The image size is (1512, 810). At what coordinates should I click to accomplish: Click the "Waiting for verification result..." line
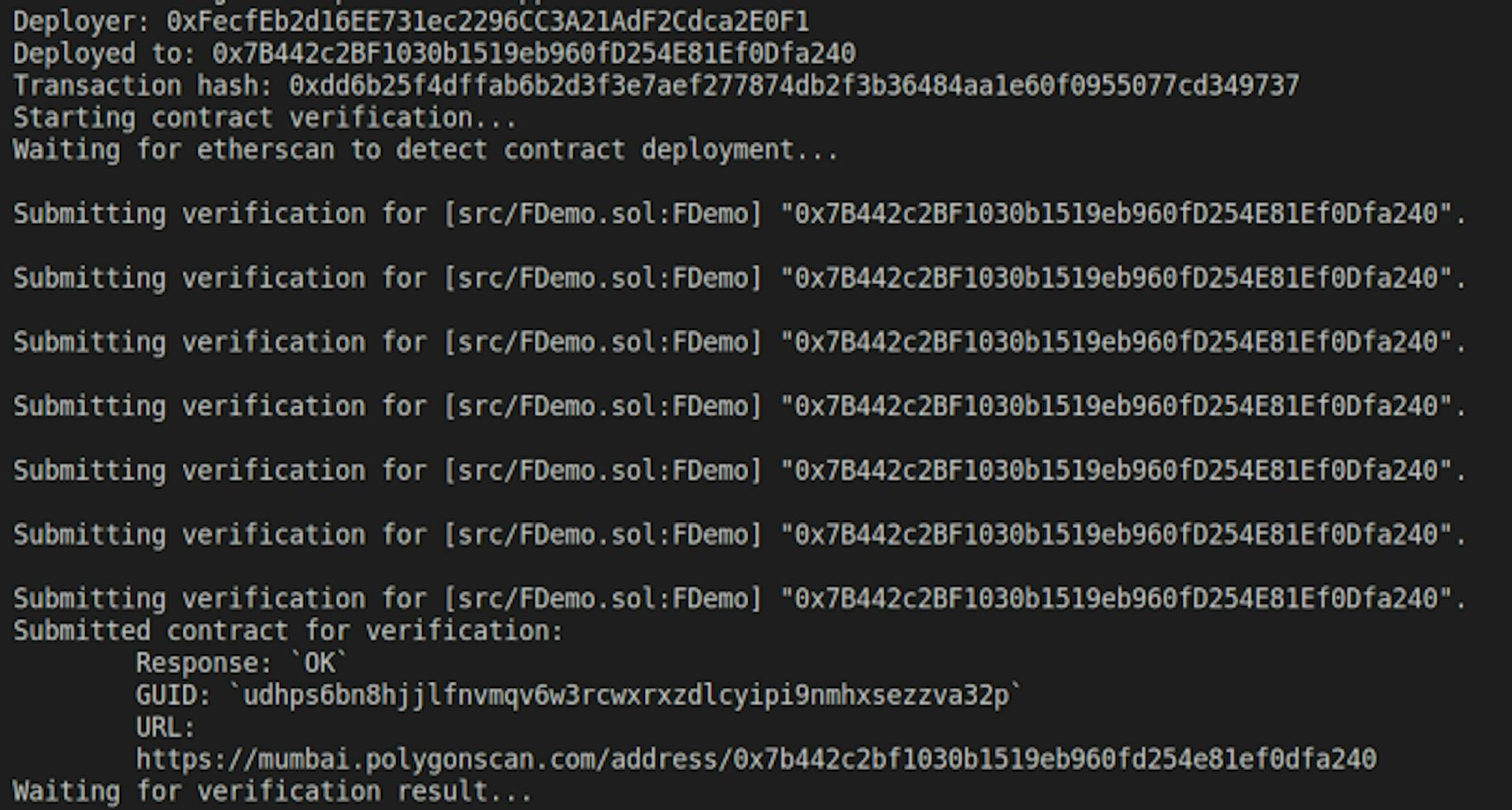tap(272, 790)
